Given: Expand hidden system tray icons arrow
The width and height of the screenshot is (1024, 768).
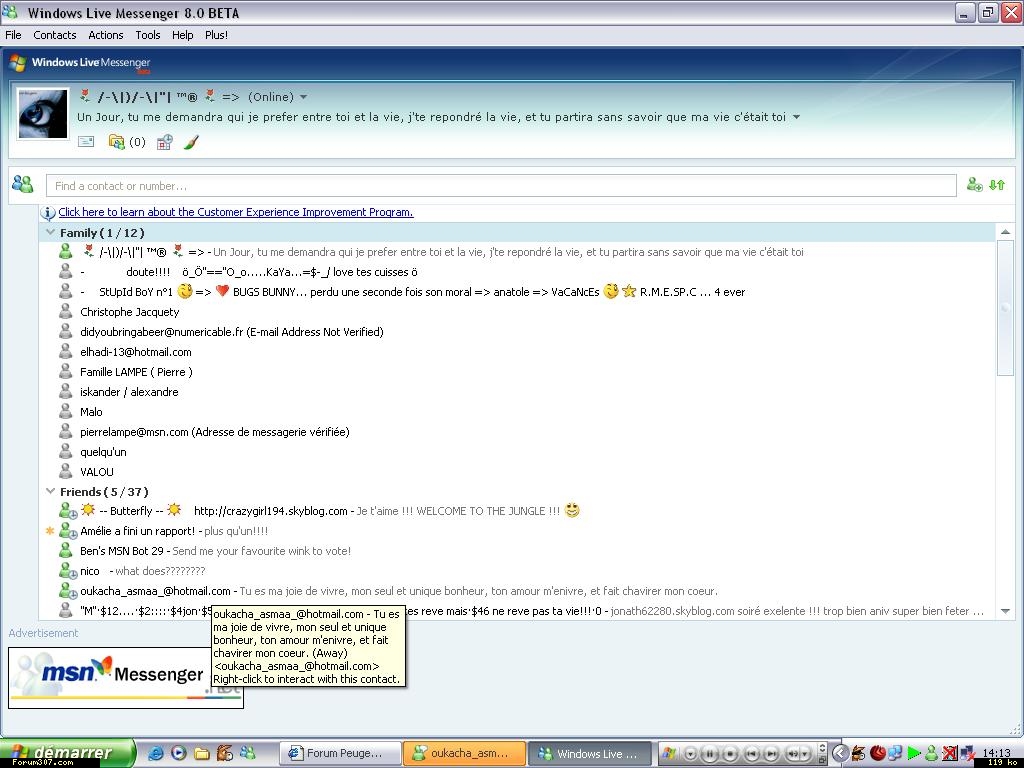Looking at the screenshot, I should click(x=840, y=754).
